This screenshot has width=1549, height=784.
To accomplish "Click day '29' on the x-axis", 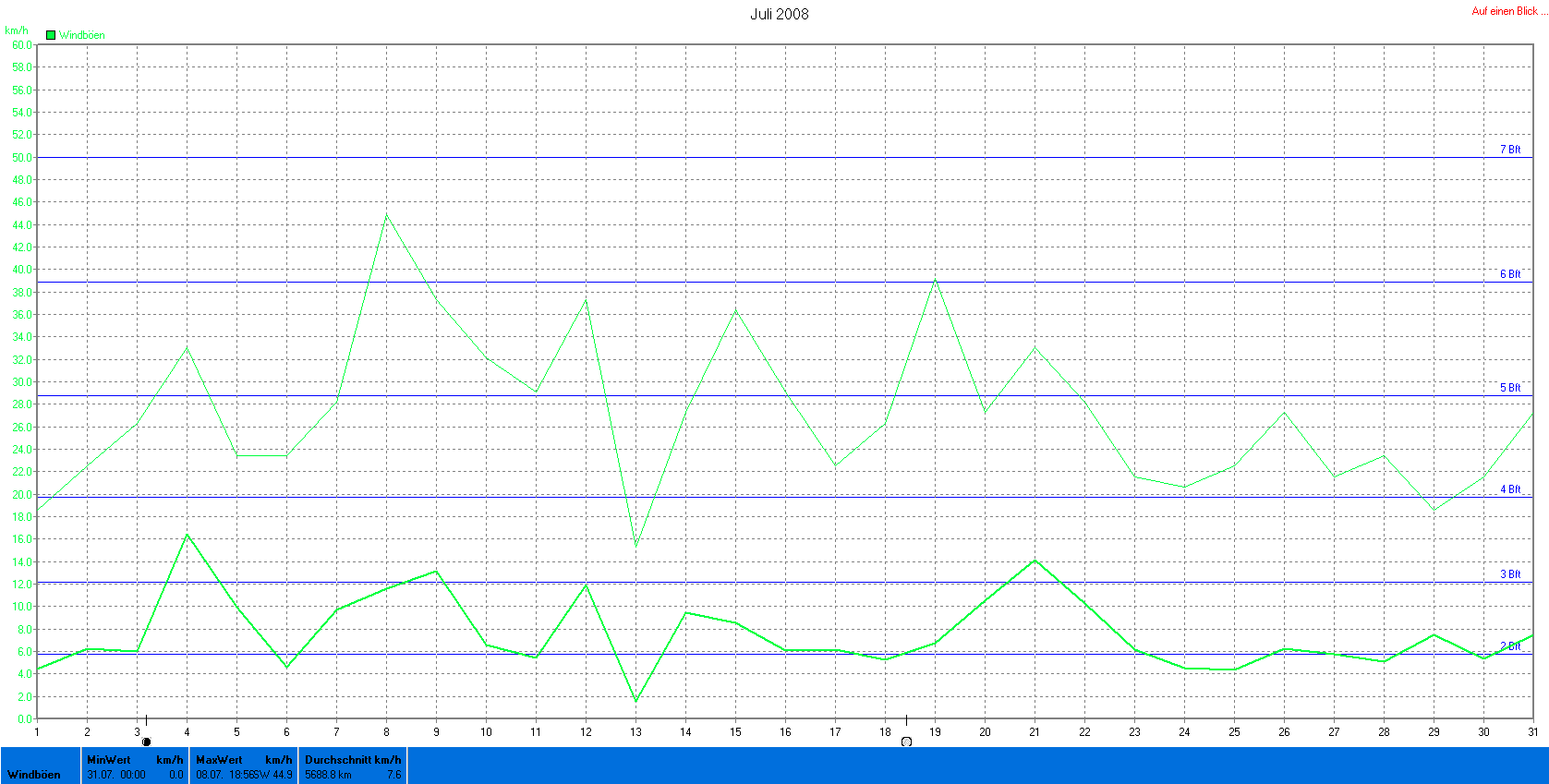I will click(1434, 732).
